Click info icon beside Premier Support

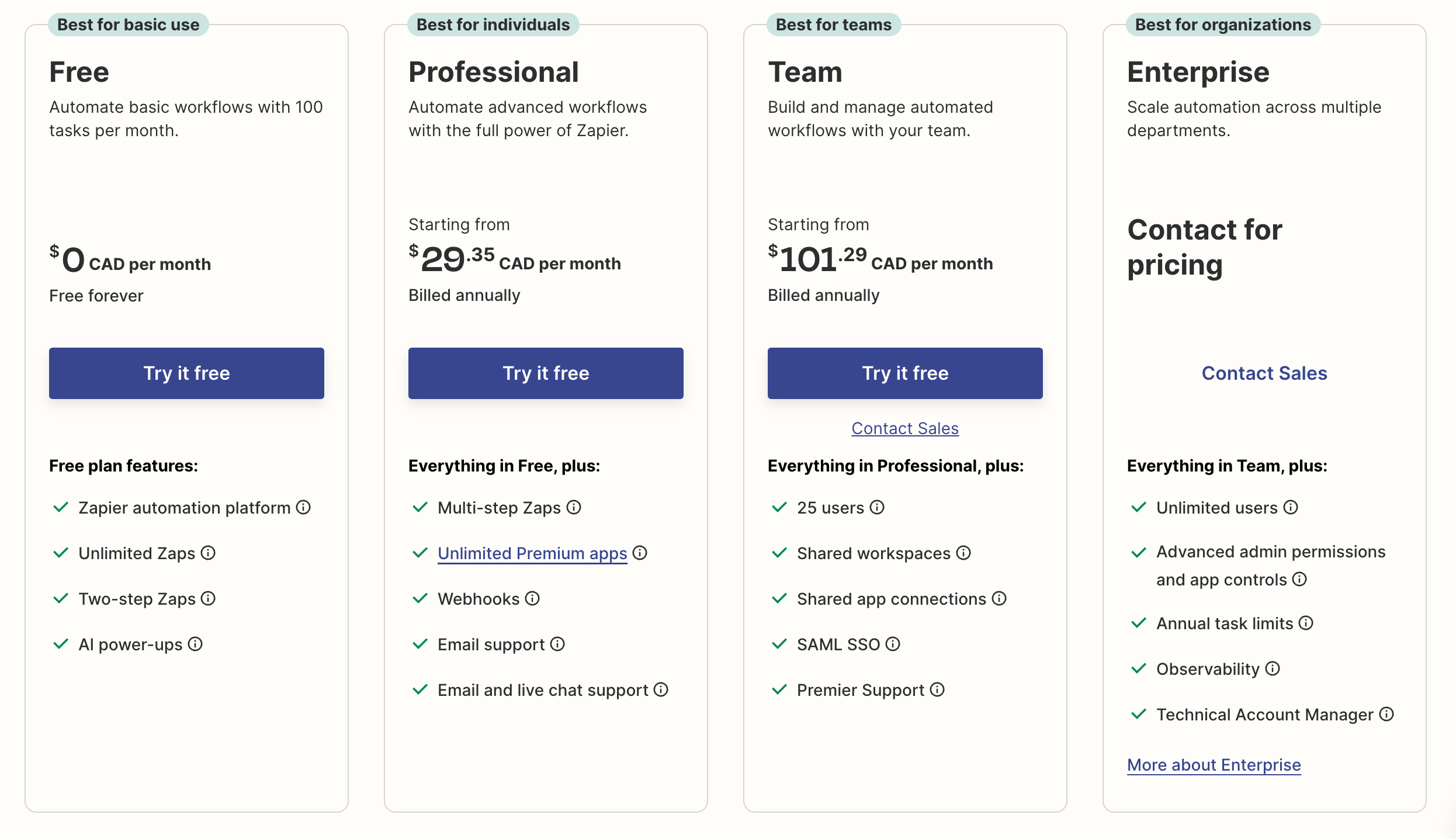click(937, 689)
